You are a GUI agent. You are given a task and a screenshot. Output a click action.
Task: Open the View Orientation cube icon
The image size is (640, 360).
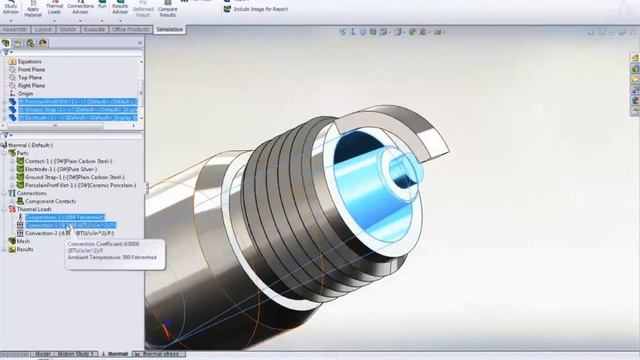(x=383, y=31)
